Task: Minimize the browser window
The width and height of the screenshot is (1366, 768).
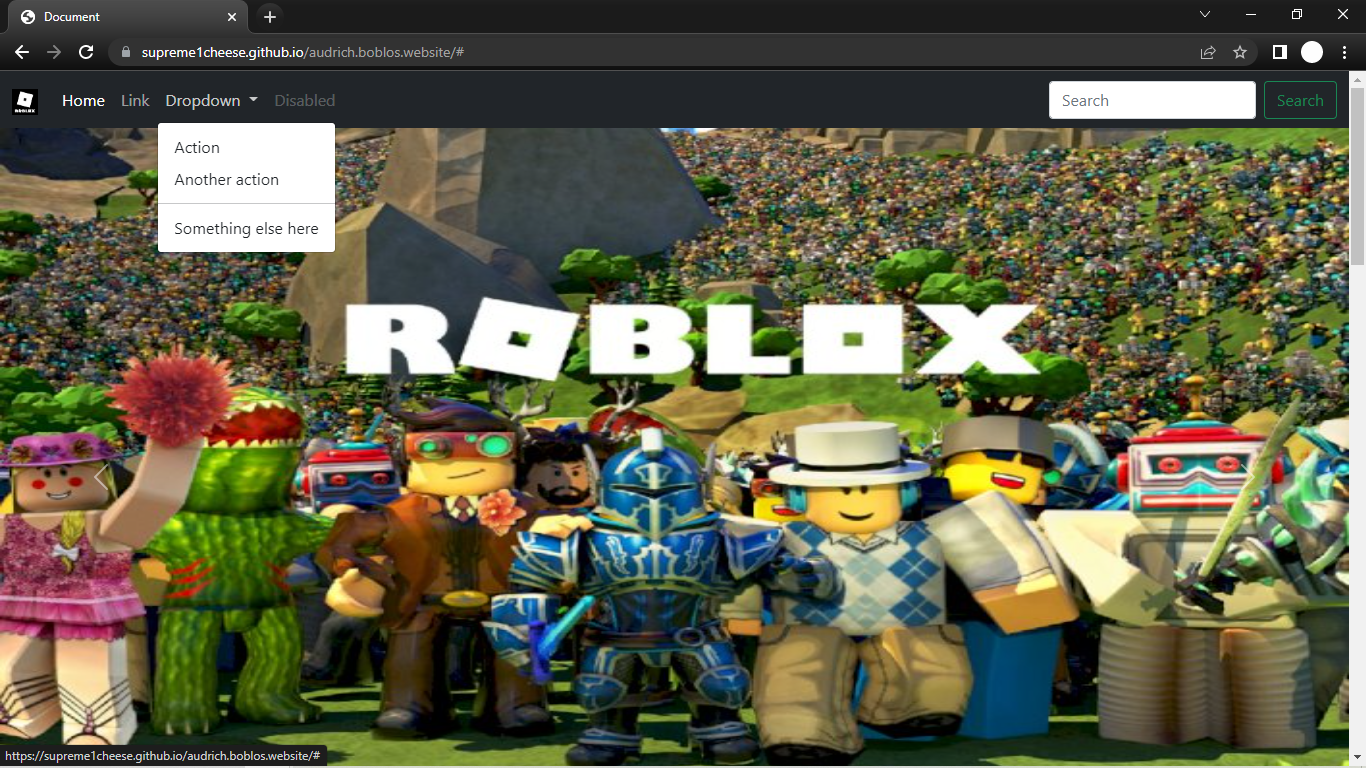Action: click(x=1250, y=14)
